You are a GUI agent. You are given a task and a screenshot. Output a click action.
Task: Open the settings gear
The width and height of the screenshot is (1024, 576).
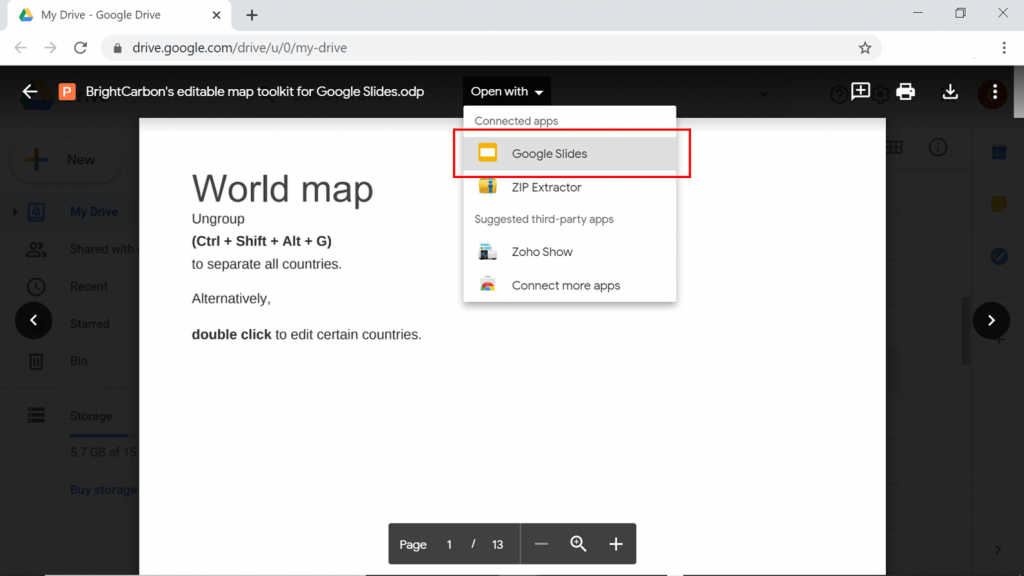pyautogui.click(x=881, y=93)
